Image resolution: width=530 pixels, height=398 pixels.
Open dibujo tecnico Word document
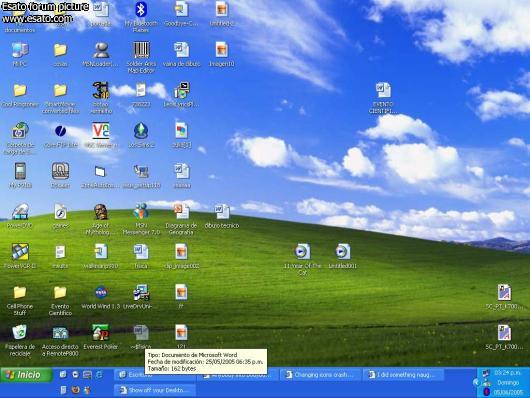[222, 212]
